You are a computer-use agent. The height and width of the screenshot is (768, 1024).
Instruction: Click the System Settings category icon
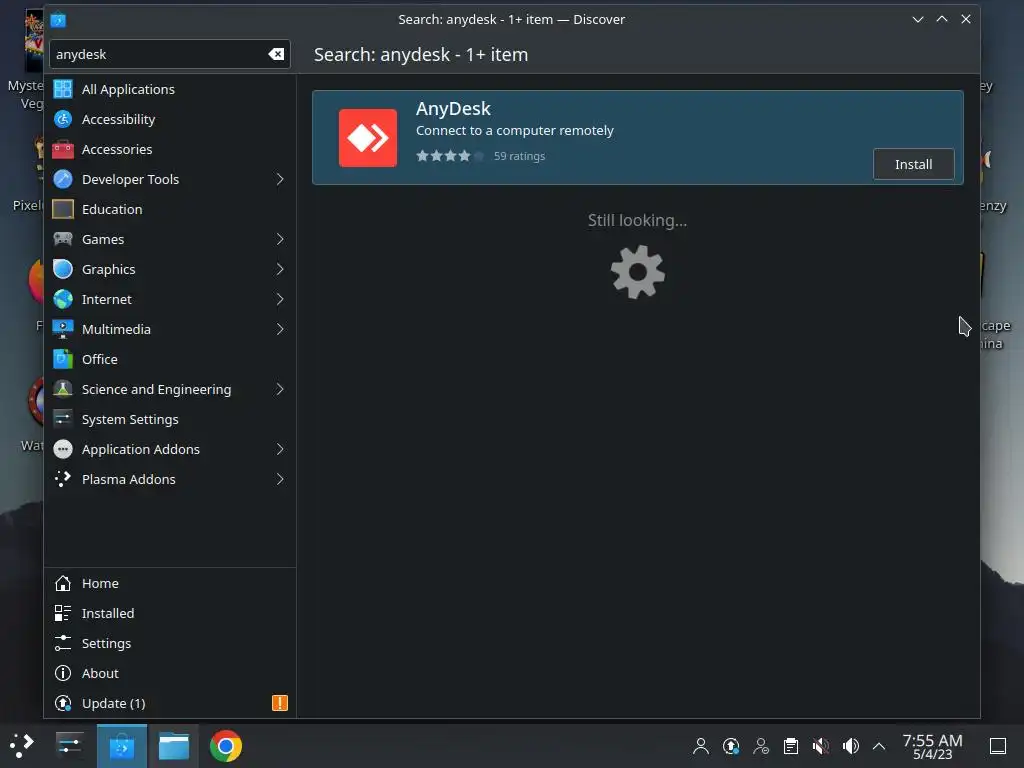click(x=63, y=419)
